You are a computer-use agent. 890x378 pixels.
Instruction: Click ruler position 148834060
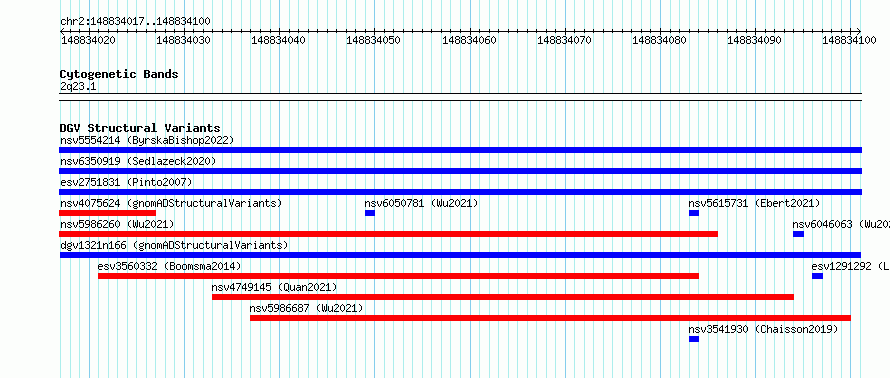[x=469, y=40]
